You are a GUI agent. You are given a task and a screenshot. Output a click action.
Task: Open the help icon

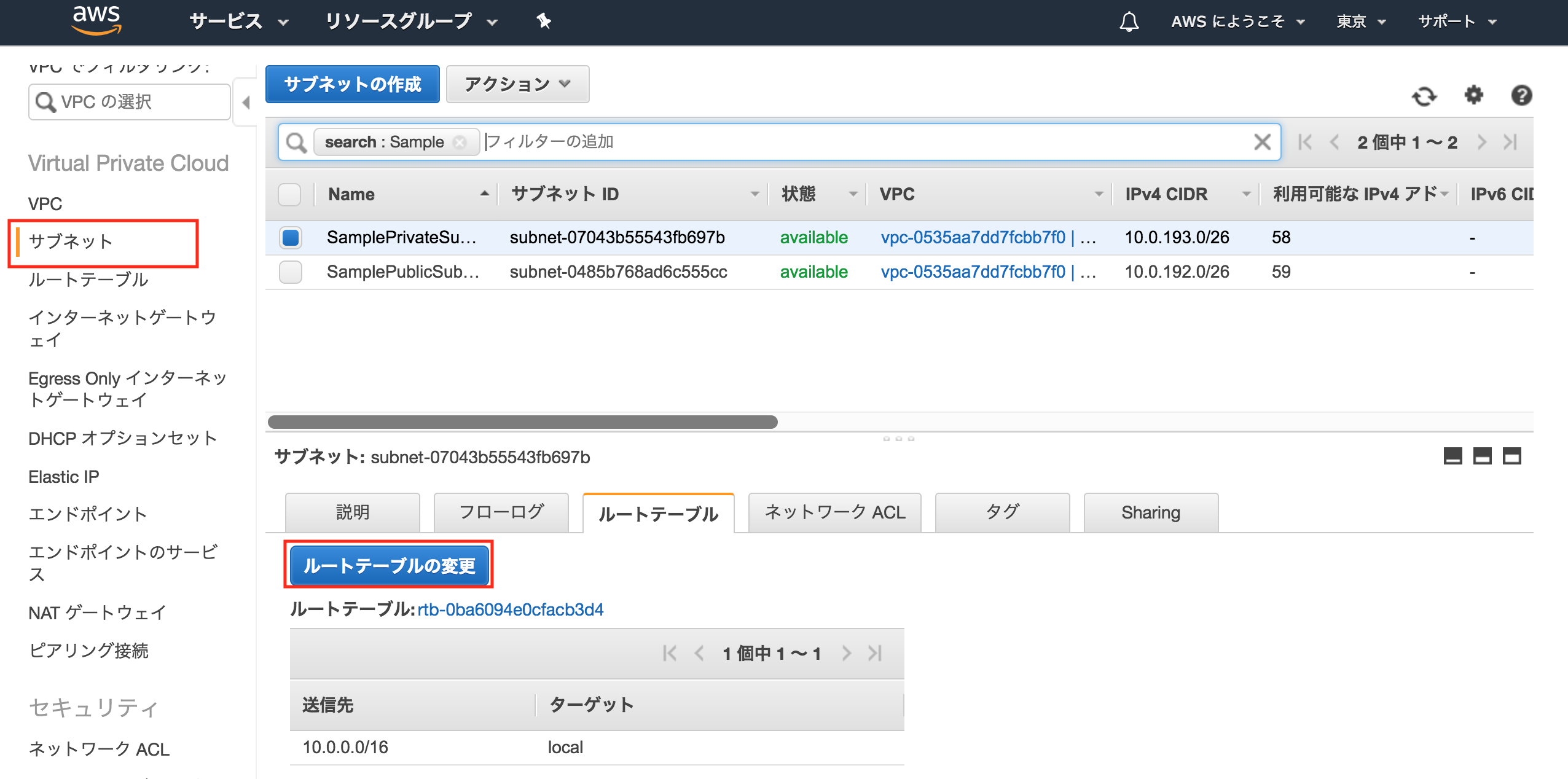(1521, 96)
